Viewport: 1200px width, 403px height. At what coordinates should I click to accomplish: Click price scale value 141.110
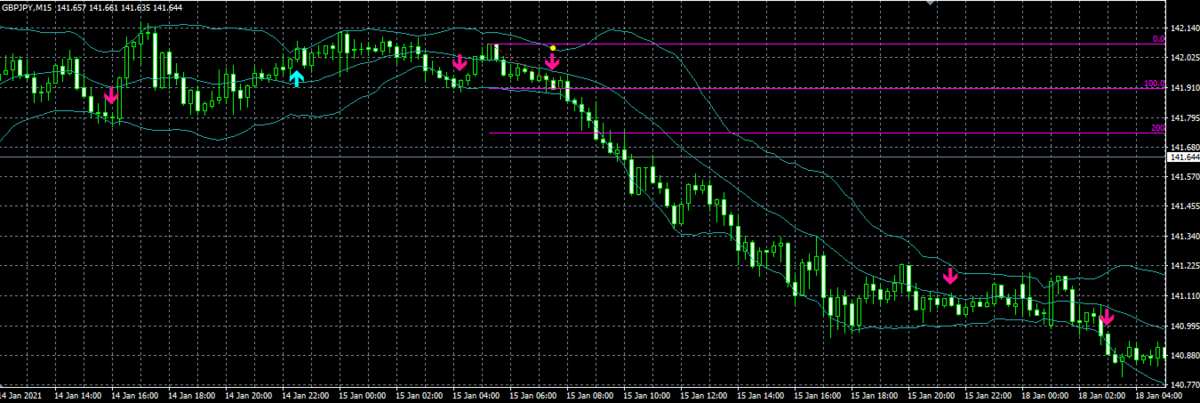1184,296
